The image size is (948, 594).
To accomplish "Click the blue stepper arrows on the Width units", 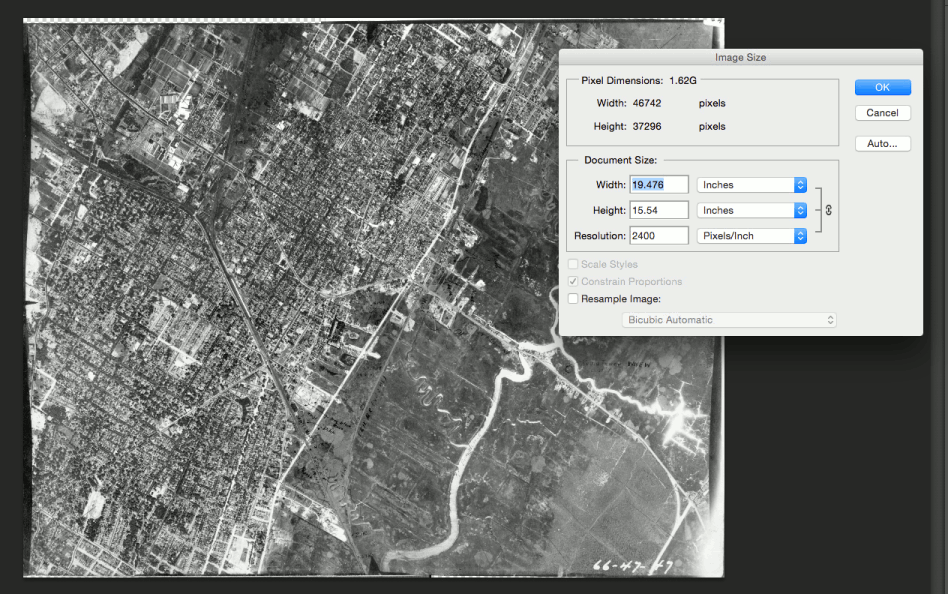I will [799, 184].
